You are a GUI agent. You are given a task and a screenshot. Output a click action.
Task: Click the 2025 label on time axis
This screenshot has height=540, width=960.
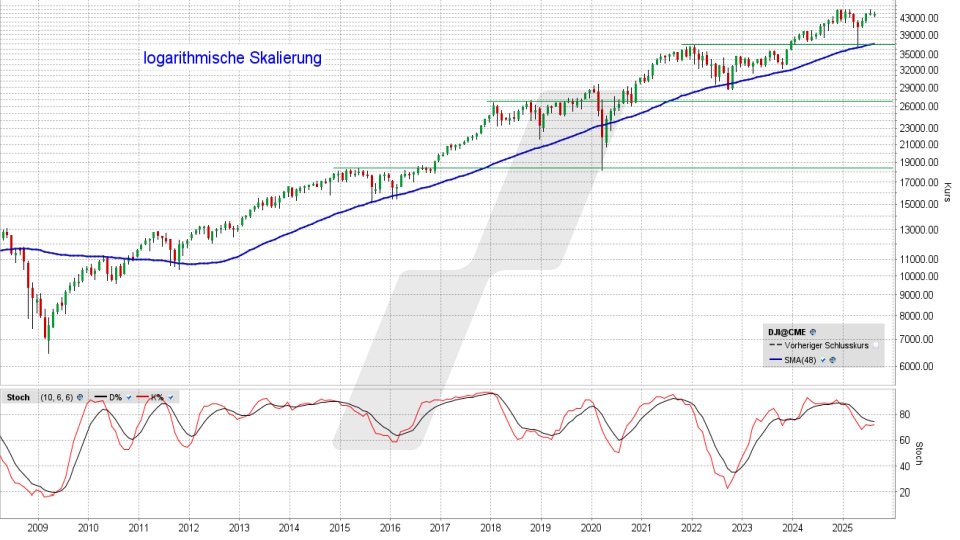[842, 528]
